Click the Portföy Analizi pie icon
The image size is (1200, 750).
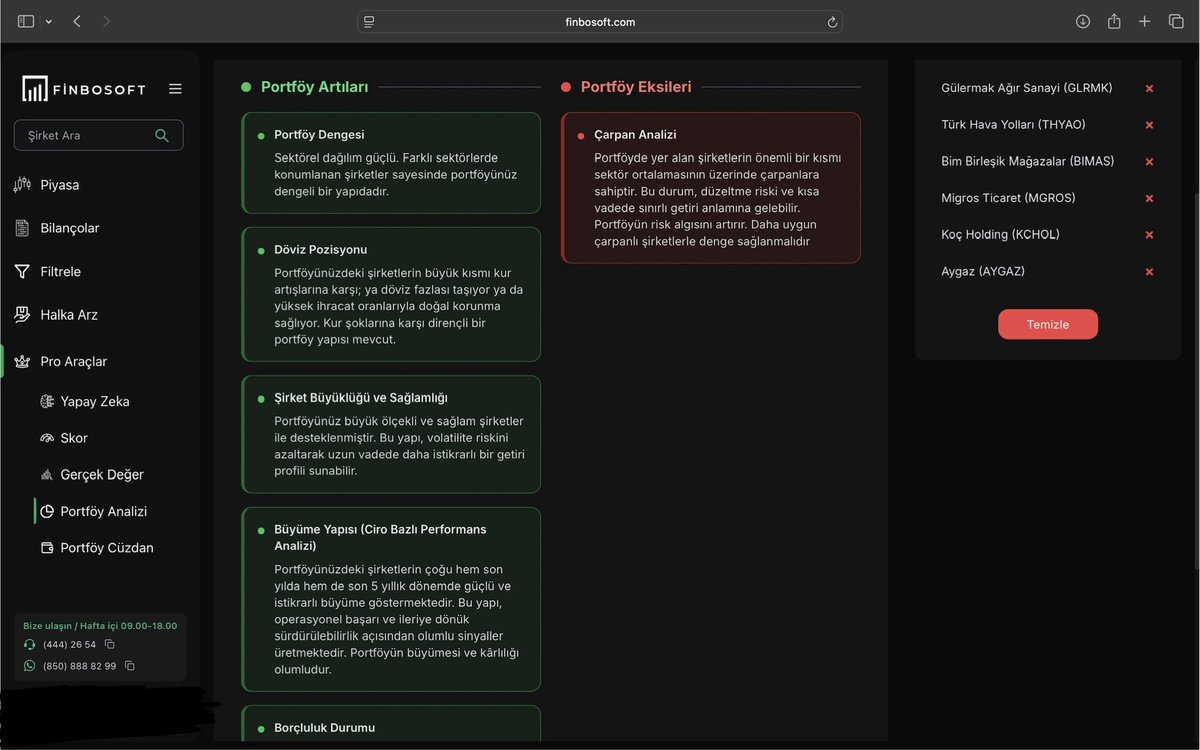click(46, 511)
